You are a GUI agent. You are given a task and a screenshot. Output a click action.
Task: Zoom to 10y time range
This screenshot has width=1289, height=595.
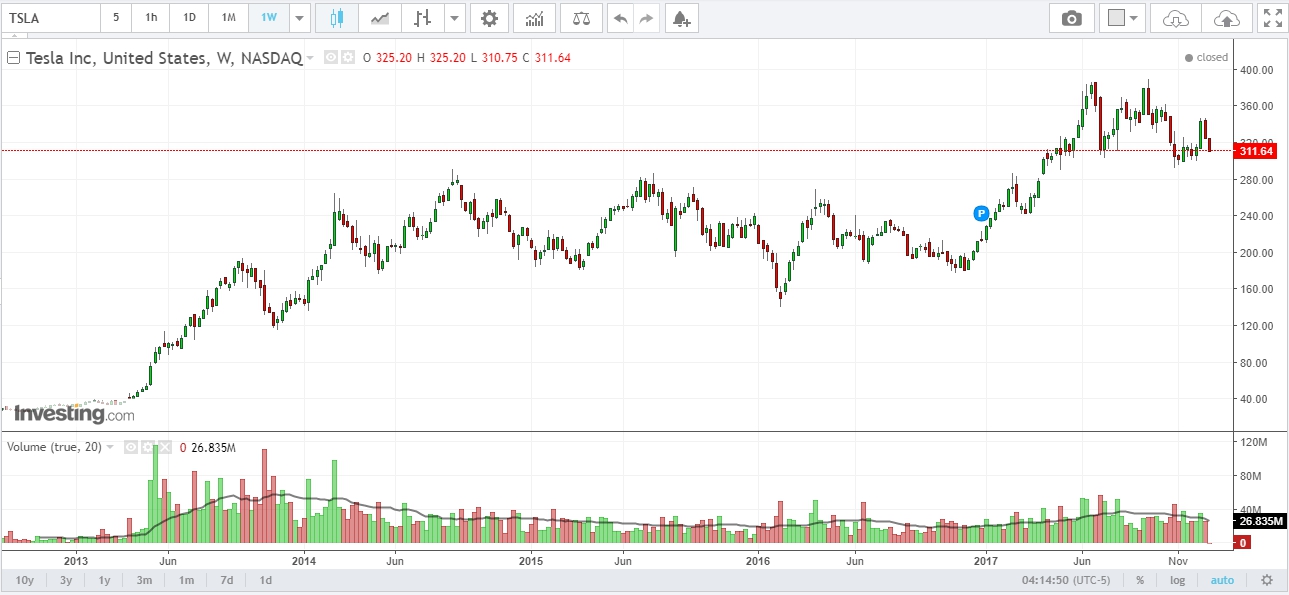pos(25,580)
